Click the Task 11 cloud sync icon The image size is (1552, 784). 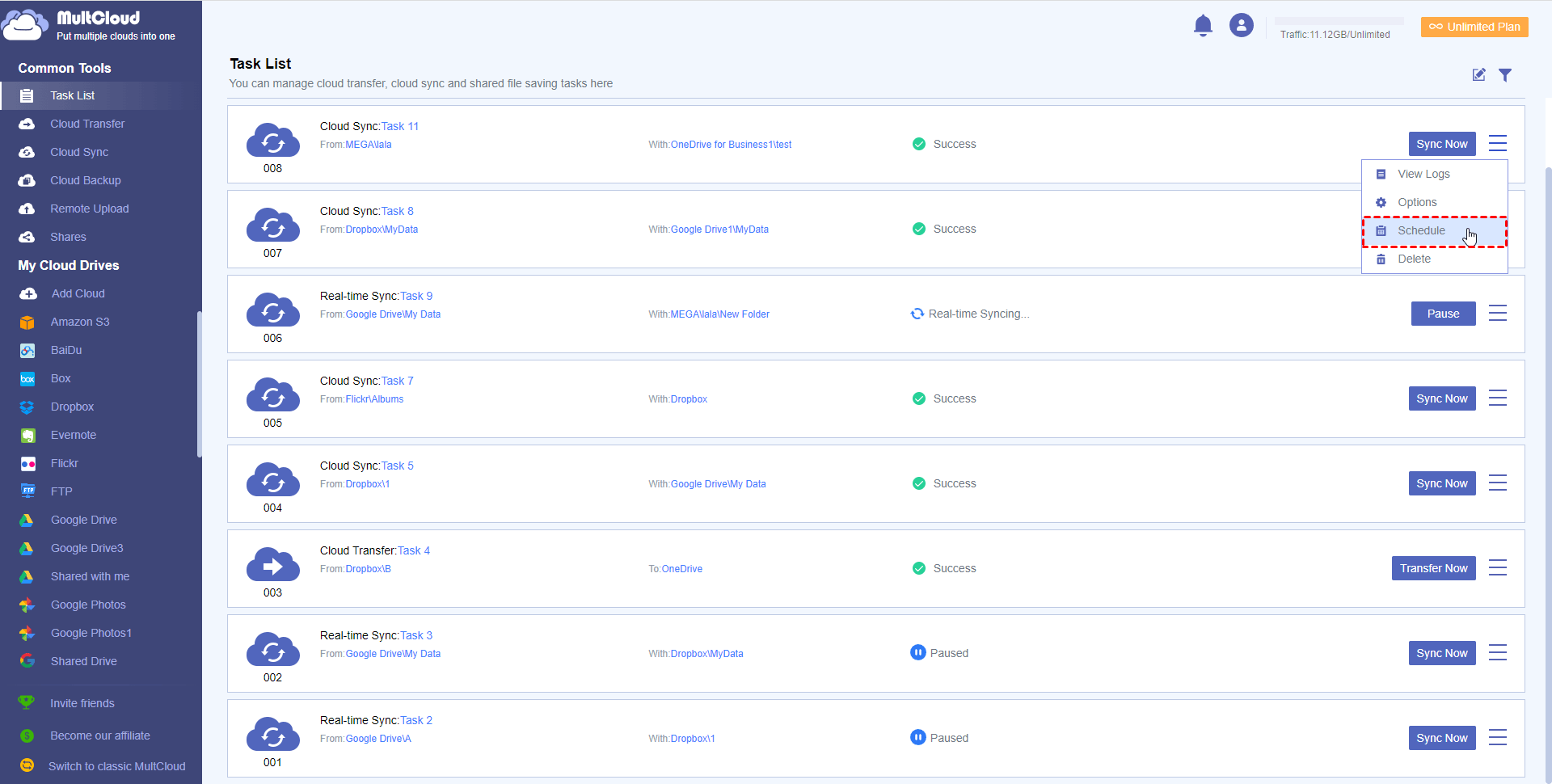272,140
